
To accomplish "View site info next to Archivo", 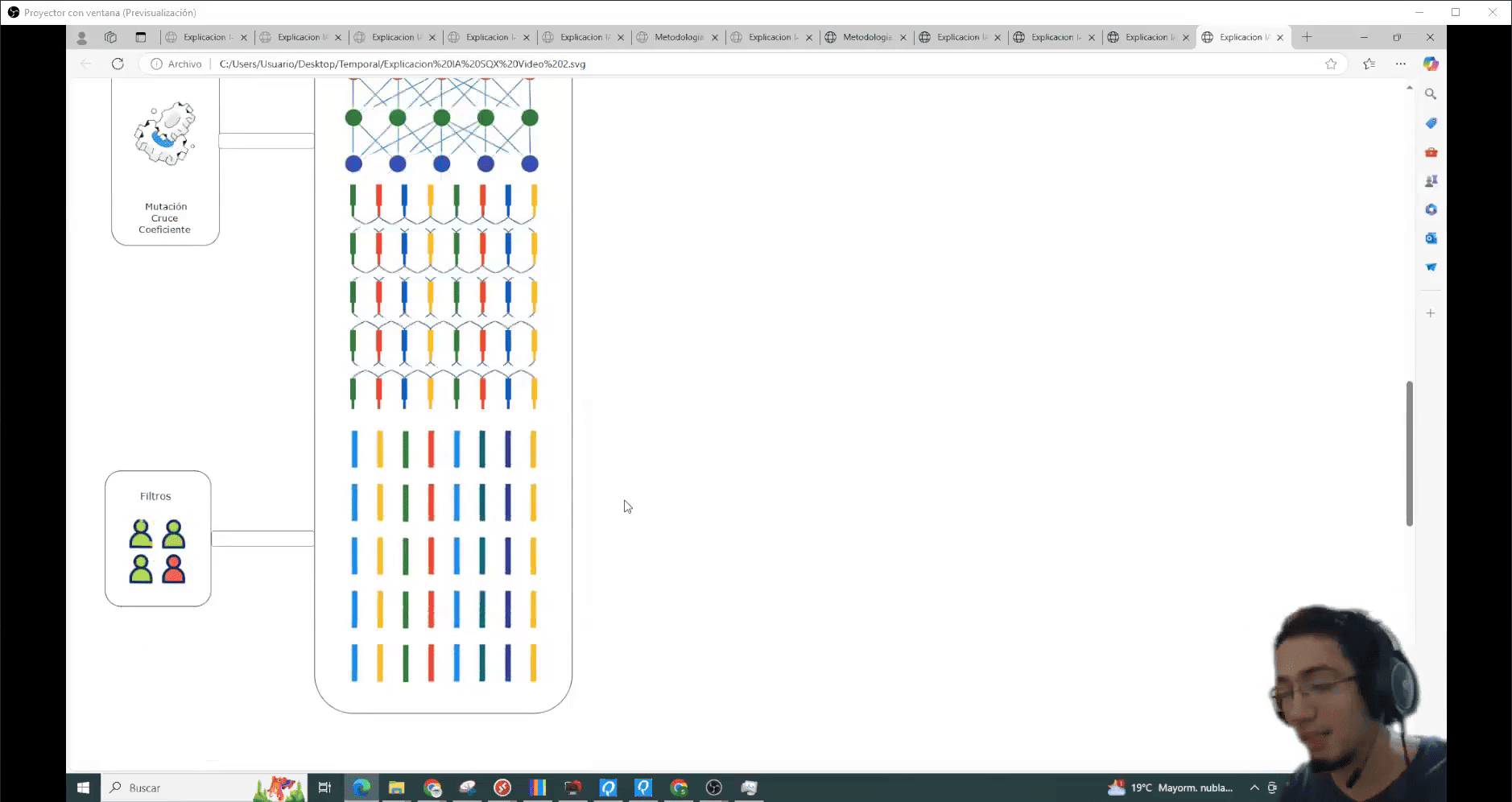I will tap(156, 64).
